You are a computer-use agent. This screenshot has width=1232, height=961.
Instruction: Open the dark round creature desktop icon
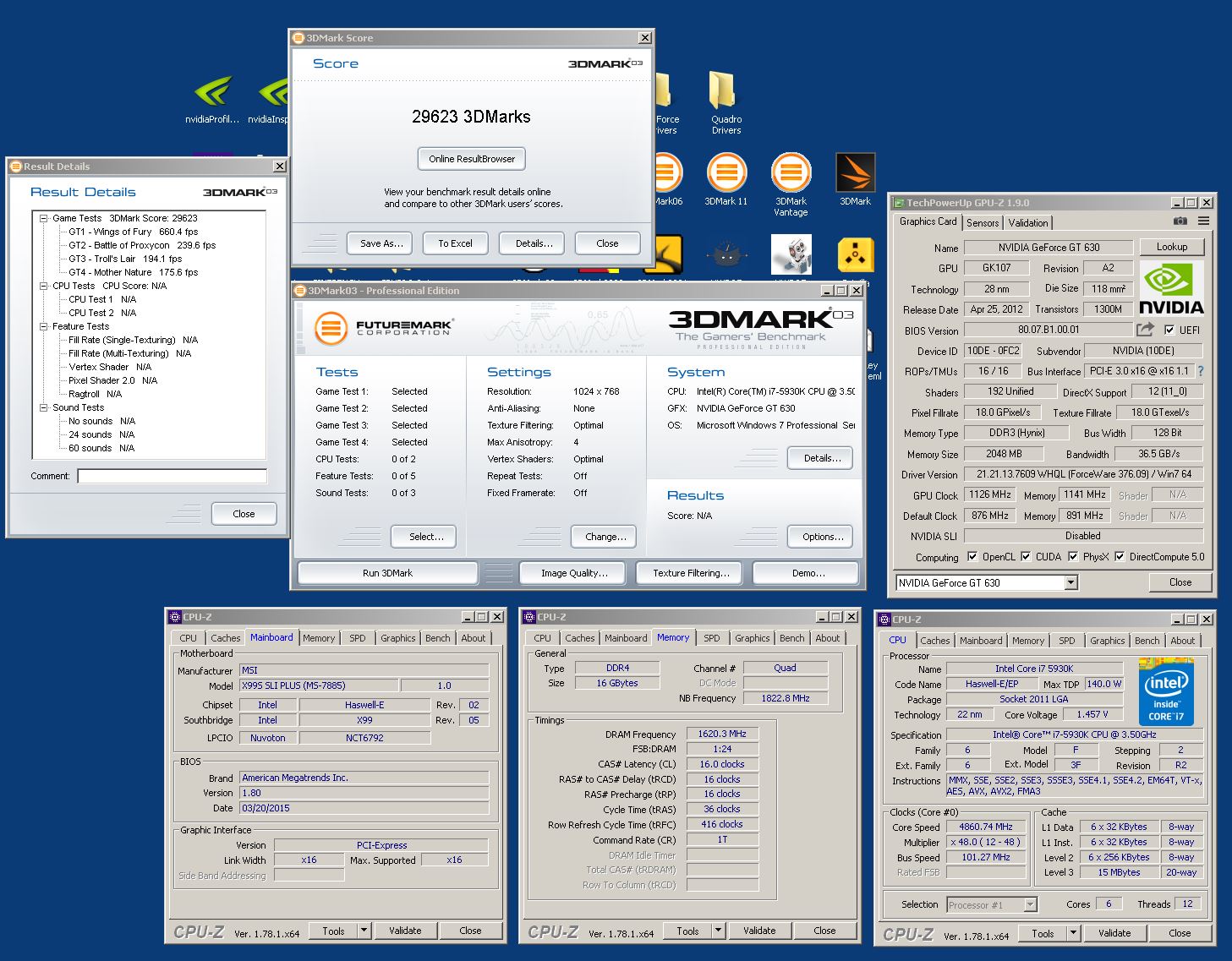coord(726,255)
